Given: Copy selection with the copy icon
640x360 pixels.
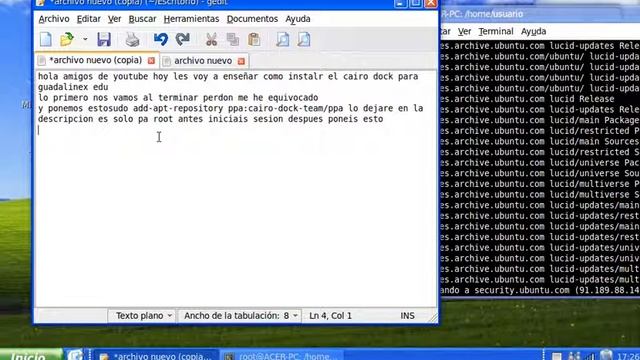Looking at the screenshot, I should pyautogui.click(x=233, y=40).
